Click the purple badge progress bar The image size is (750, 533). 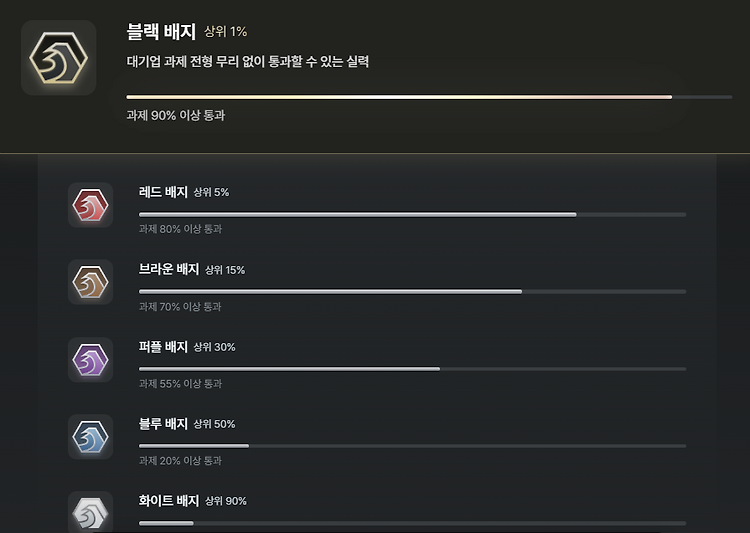click(x=412, y=369)
